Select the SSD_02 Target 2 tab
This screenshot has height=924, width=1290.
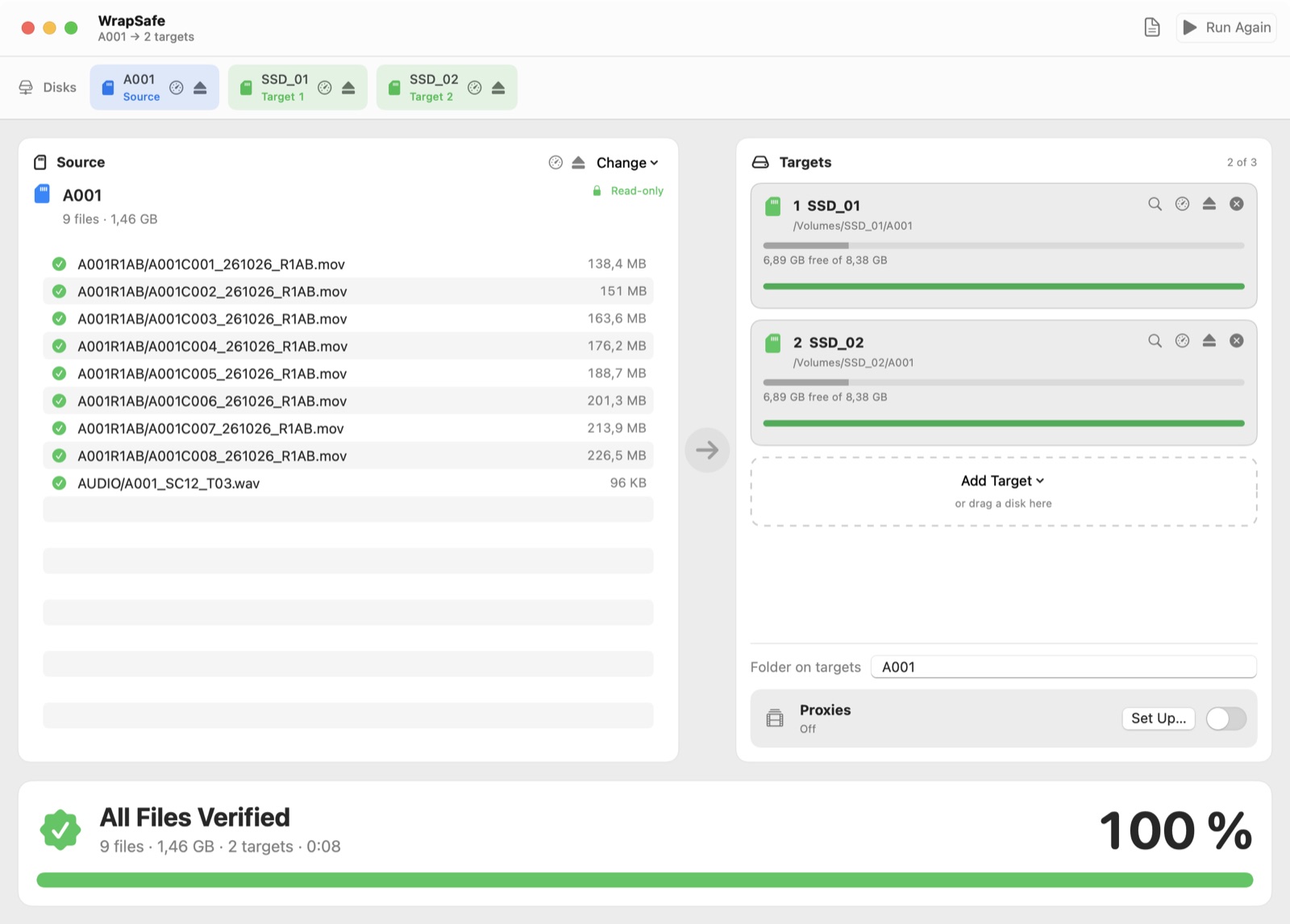click(x=447, y=87)
